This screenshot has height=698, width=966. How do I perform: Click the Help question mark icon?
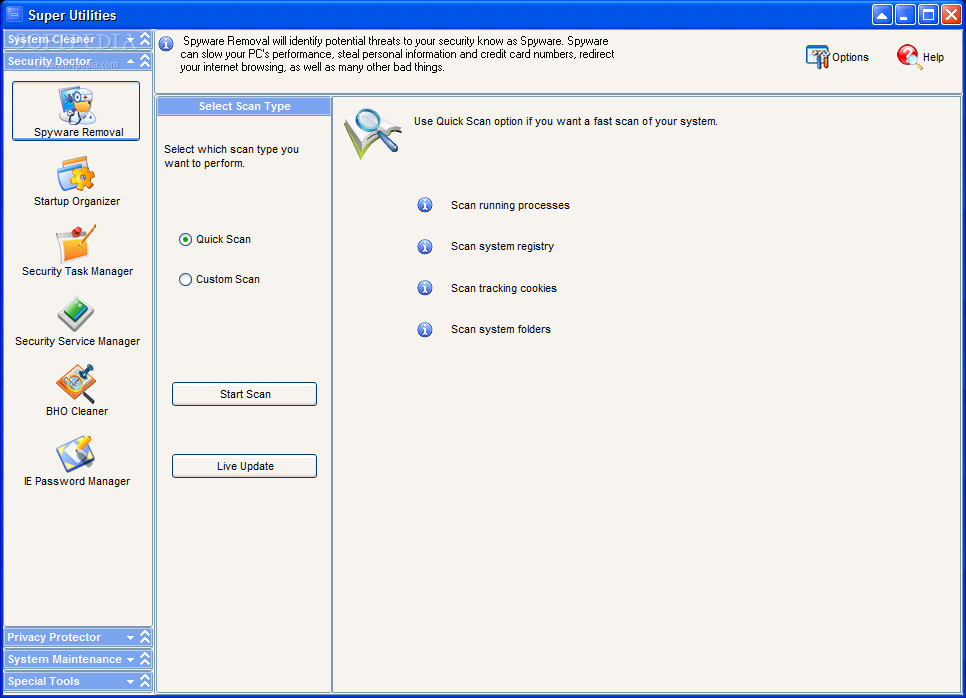tap(909, 57)
